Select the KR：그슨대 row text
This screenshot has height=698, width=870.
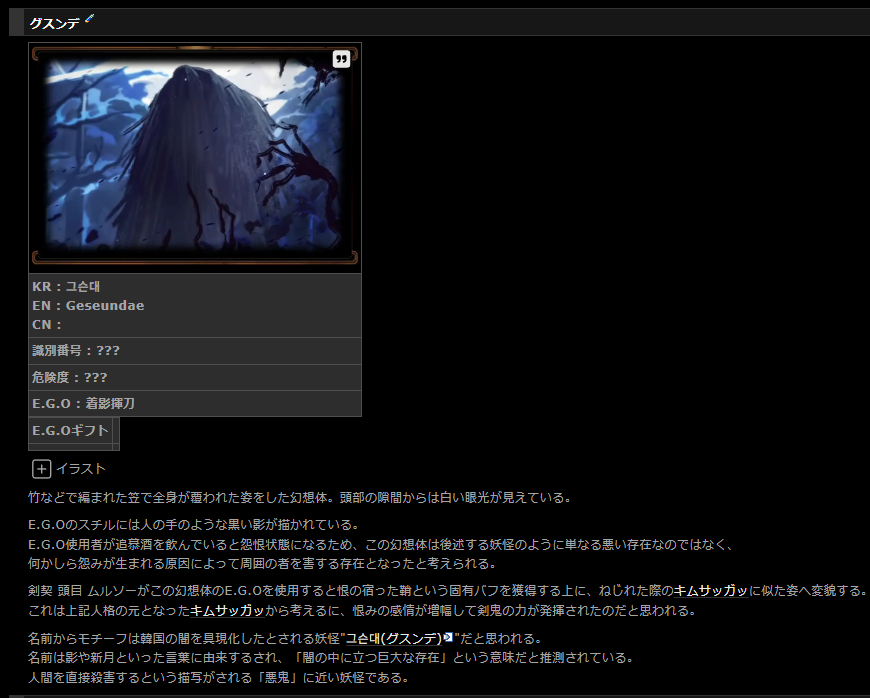(66, 287)
